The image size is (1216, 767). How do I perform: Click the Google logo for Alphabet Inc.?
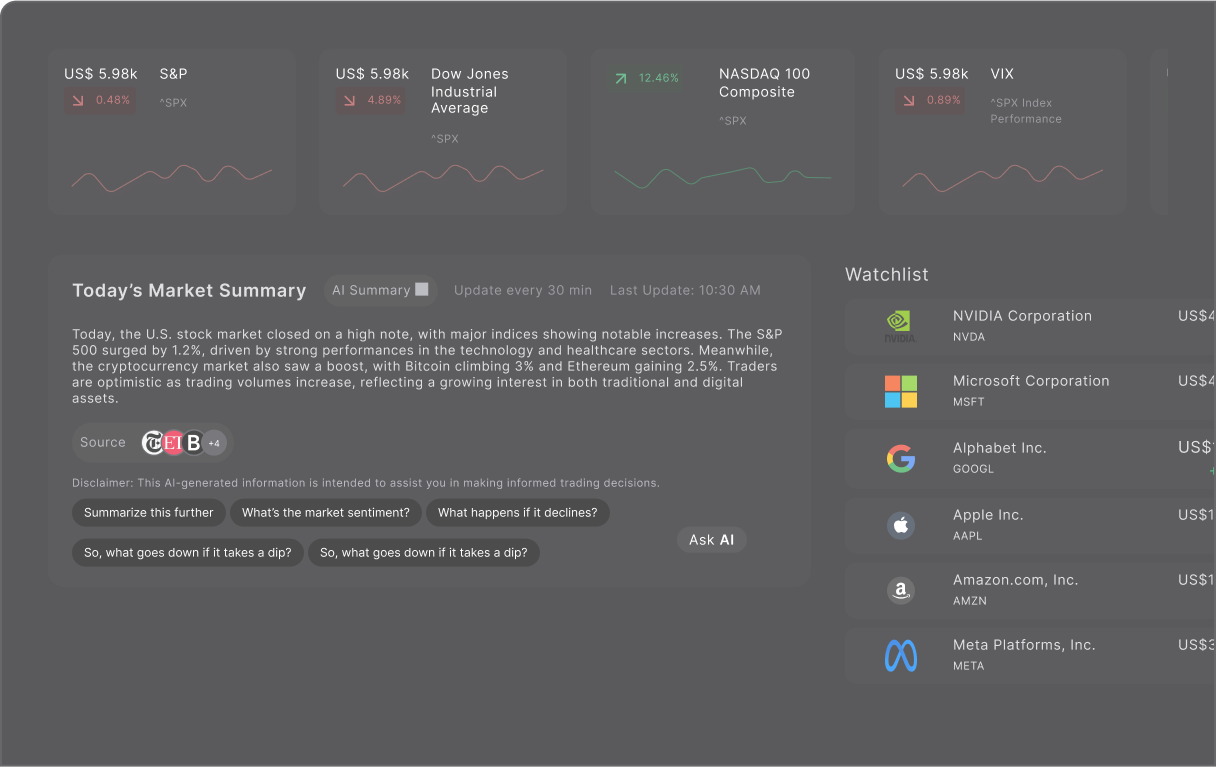[x=901, y=458]
